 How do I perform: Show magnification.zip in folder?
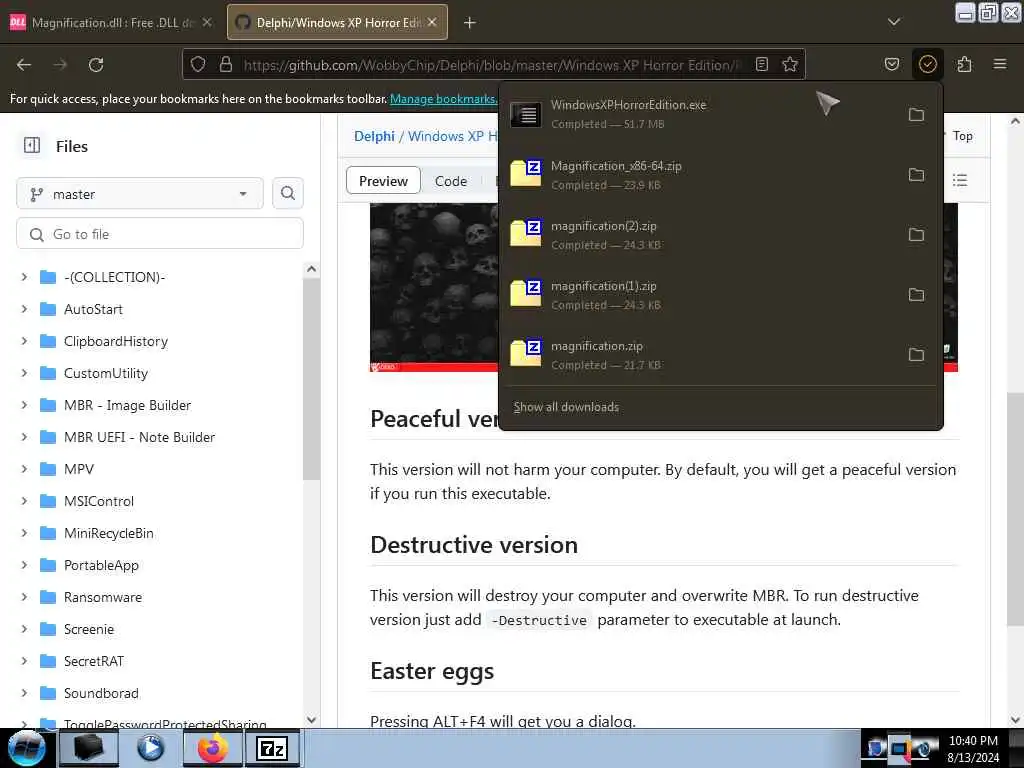[x=916, y=355]
